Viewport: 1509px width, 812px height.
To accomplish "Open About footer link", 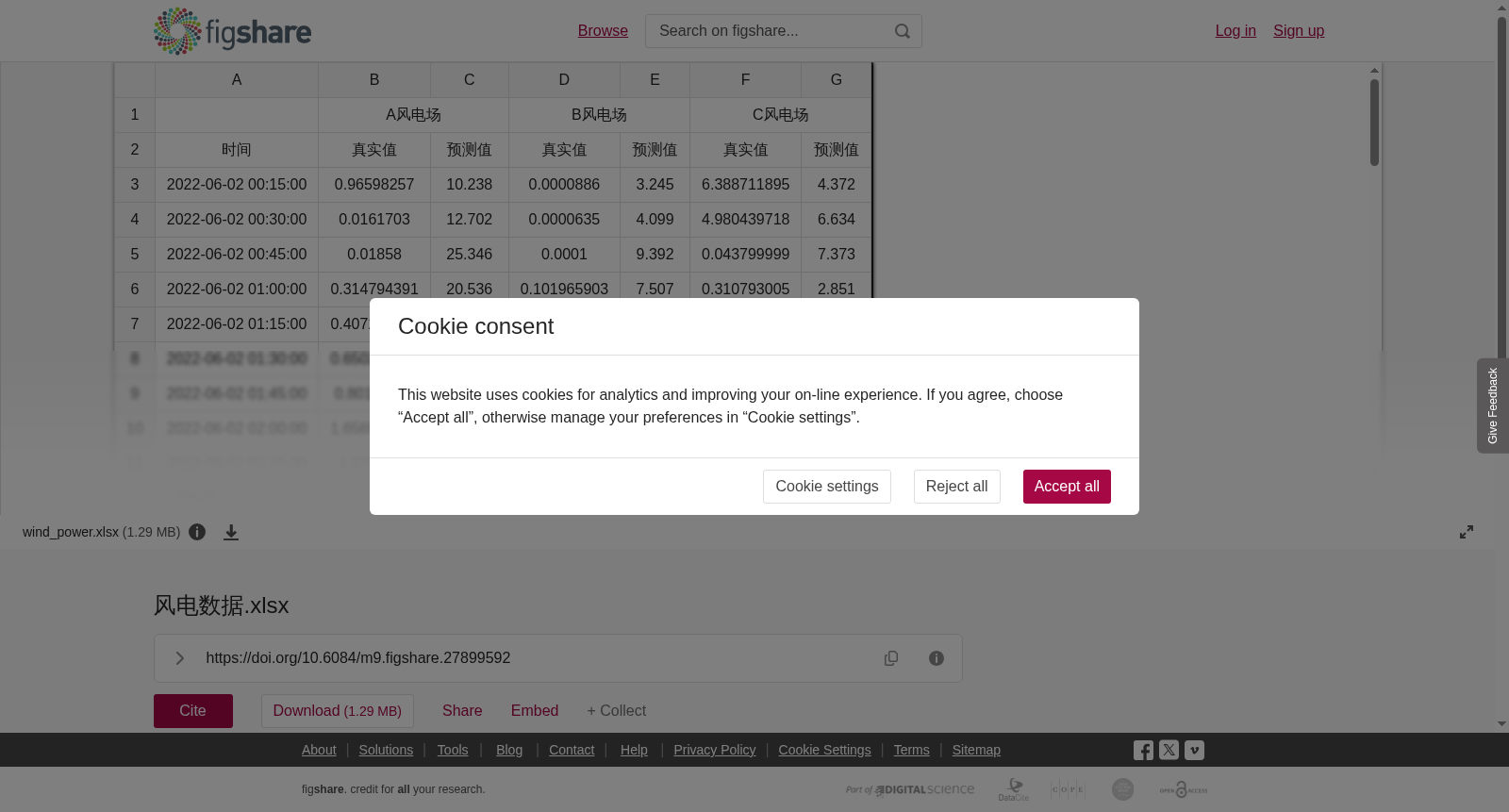I will (x=319, y=750).
